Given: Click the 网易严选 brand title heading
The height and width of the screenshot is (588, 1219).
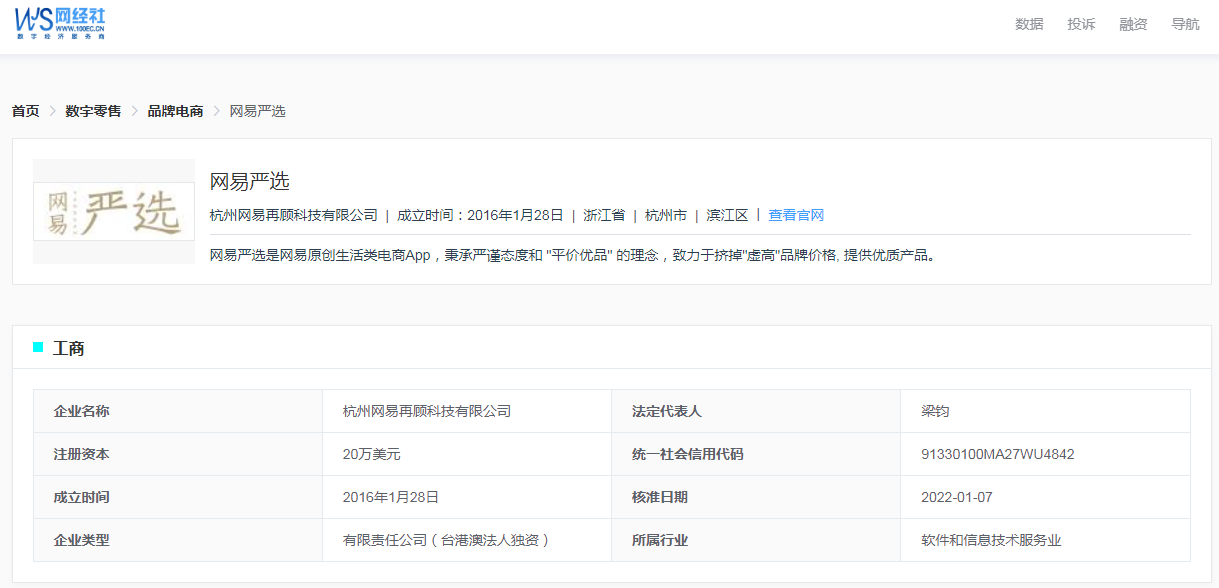Looking at the screenshot, I should point(250,181).
